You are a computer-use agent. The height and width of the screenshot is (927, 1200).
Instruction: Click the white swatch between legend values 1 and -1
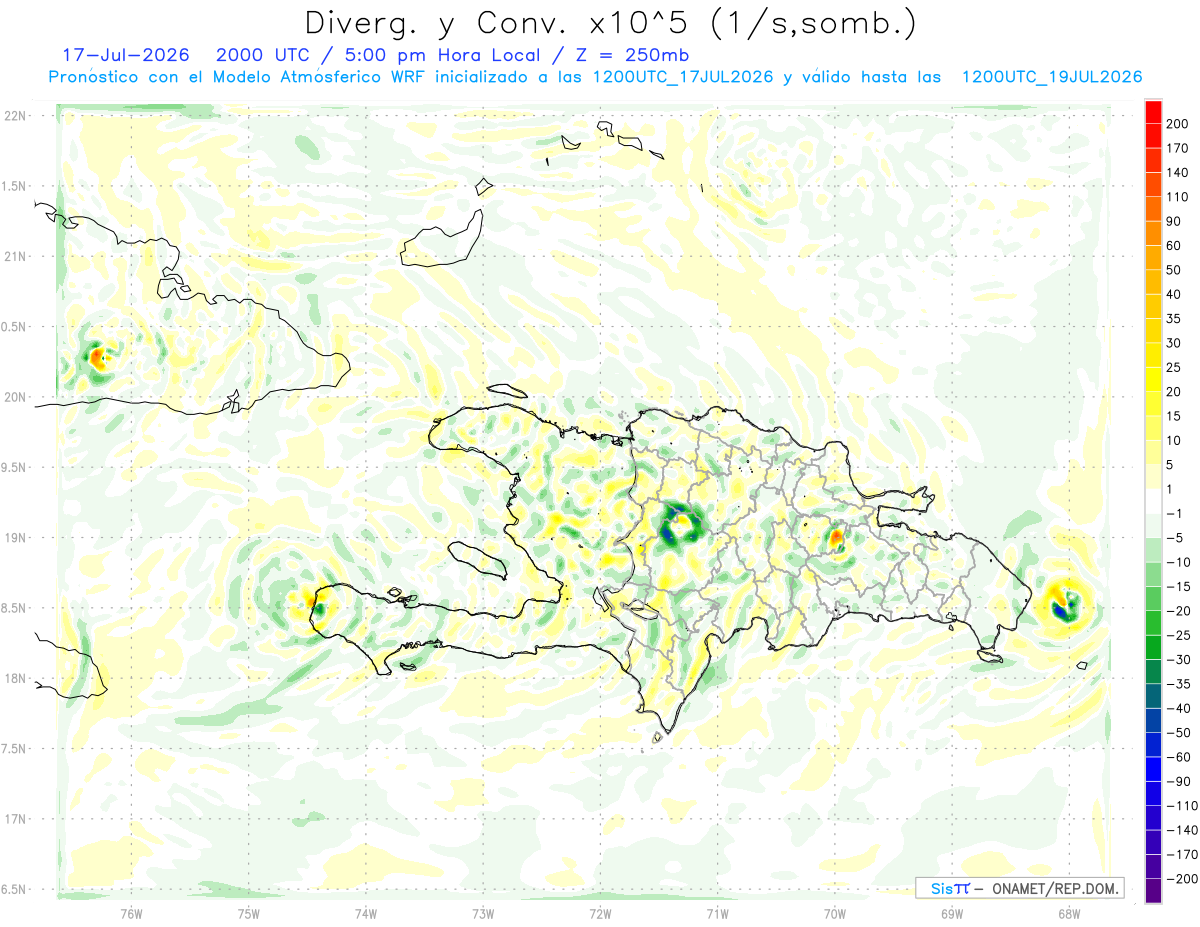1154,501
